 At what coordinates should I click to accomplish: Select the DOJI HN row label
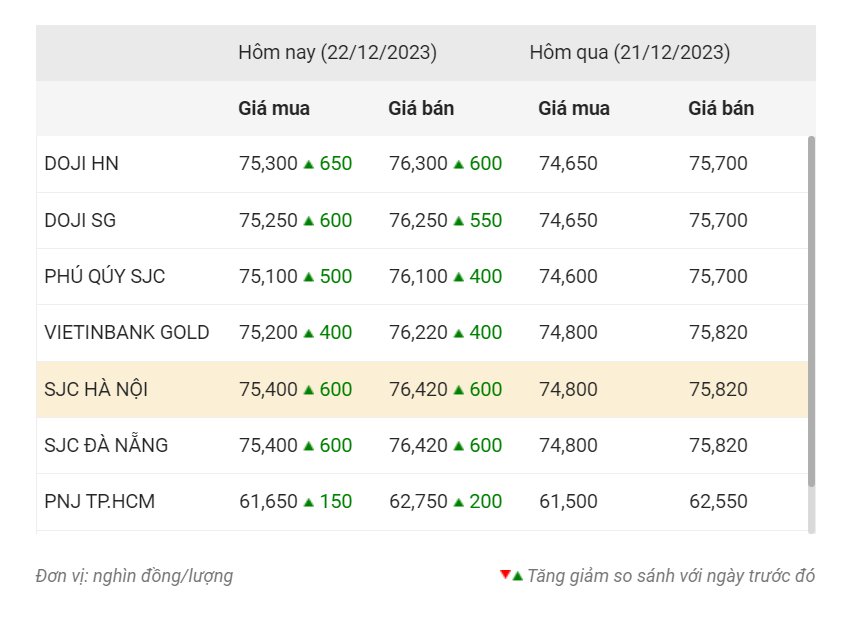[81, 163]
